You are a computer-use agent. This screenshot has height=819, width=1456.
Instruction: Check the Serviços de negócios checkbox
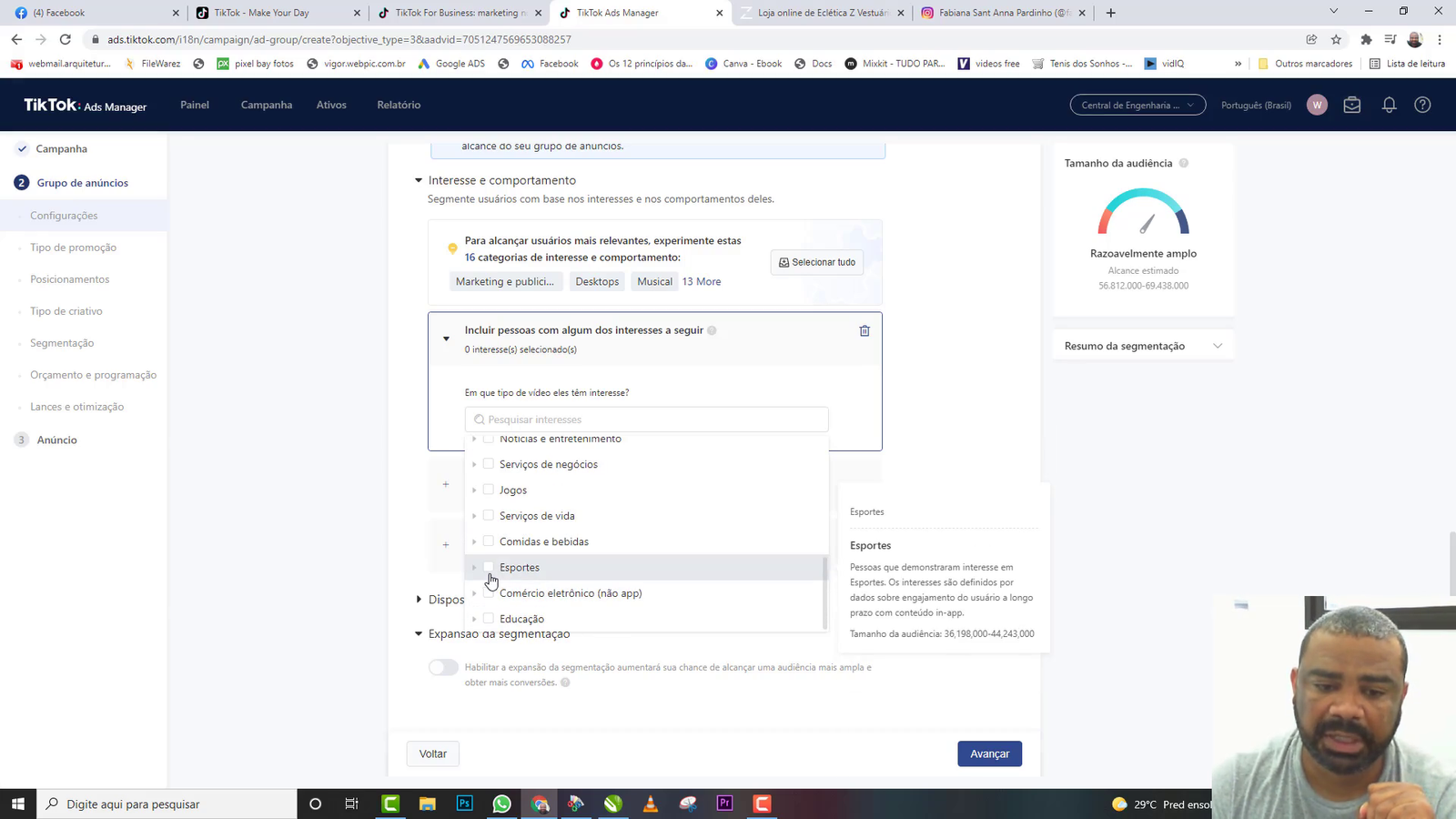(x=489, y=464)
